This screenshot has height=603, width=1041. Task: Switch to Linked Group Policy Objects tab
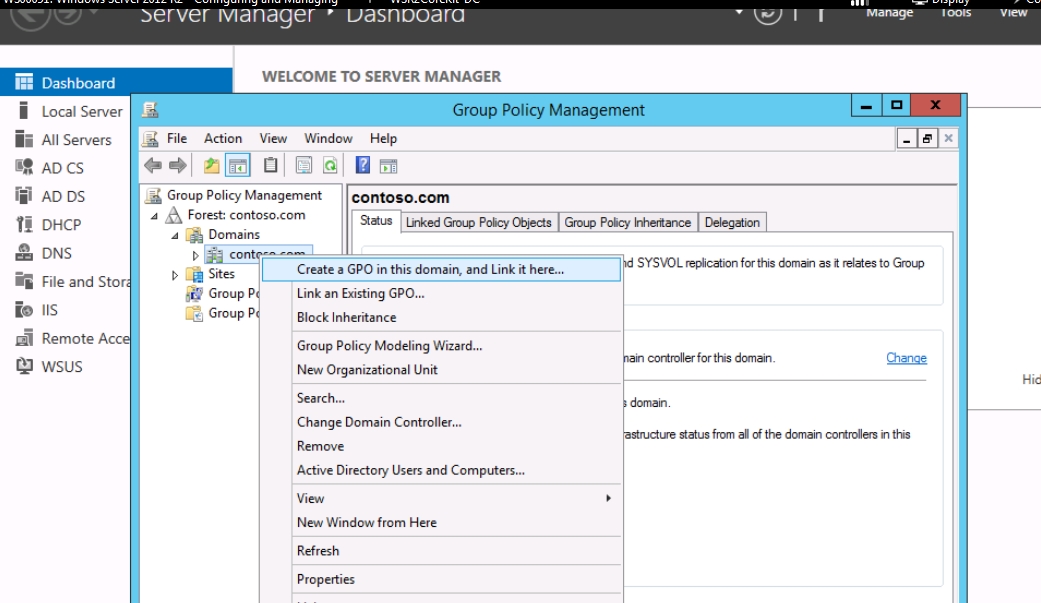[x=479, y=222]
